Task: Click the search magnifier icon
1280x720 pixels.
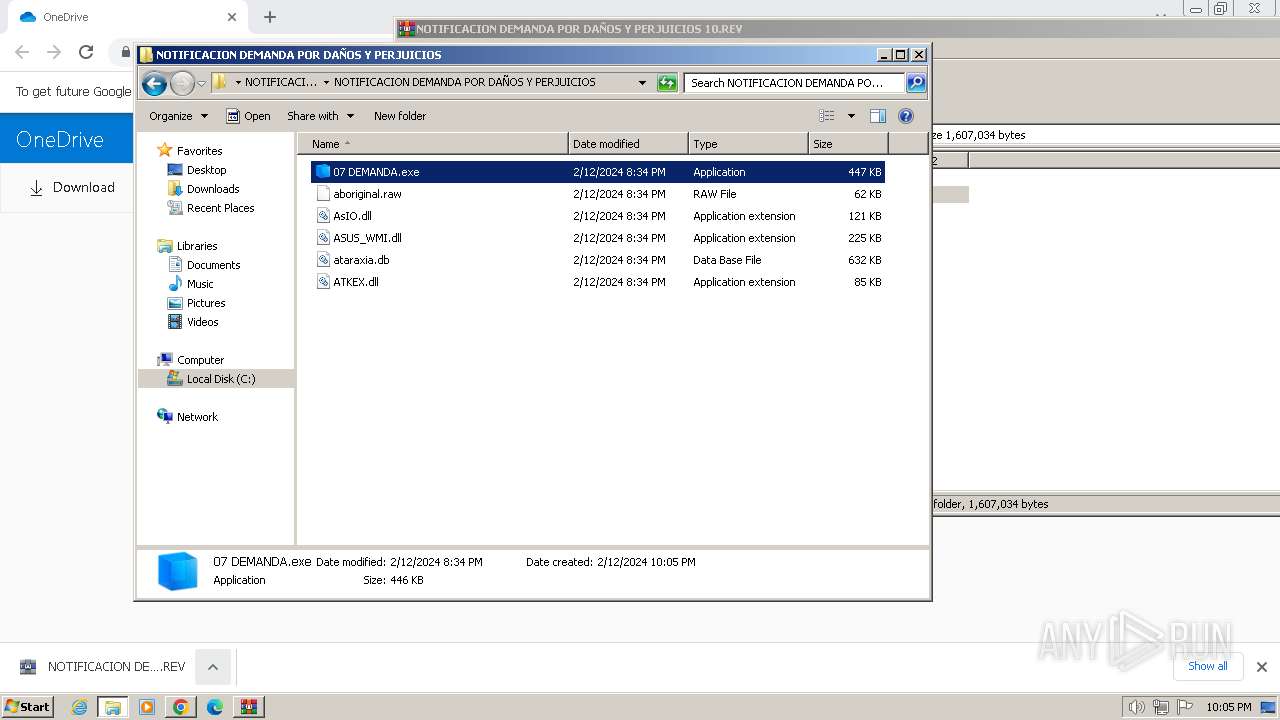Action: coord(916,83)
